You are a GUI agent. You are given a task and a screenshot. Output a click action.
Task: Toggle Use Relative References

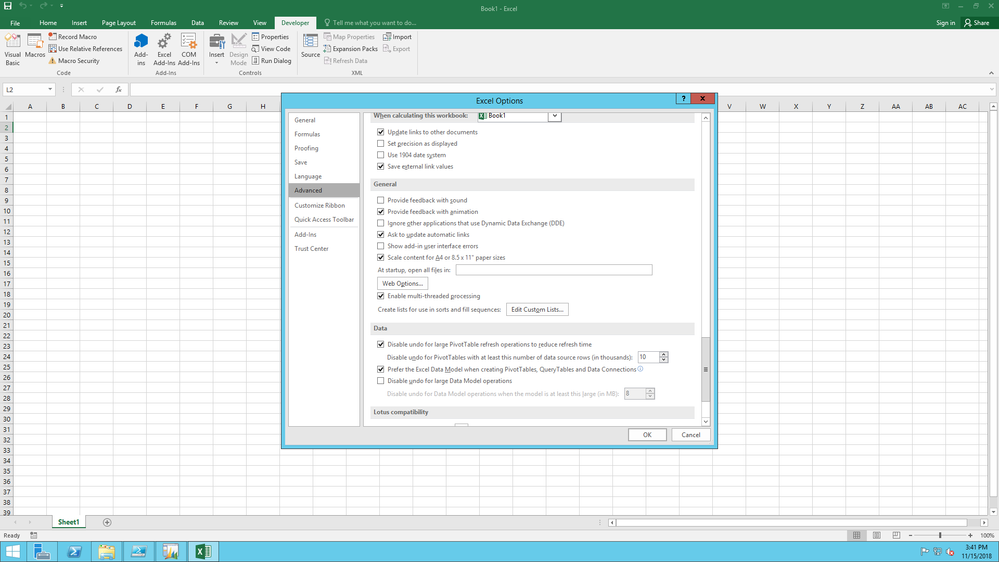[x=85, y=49]
